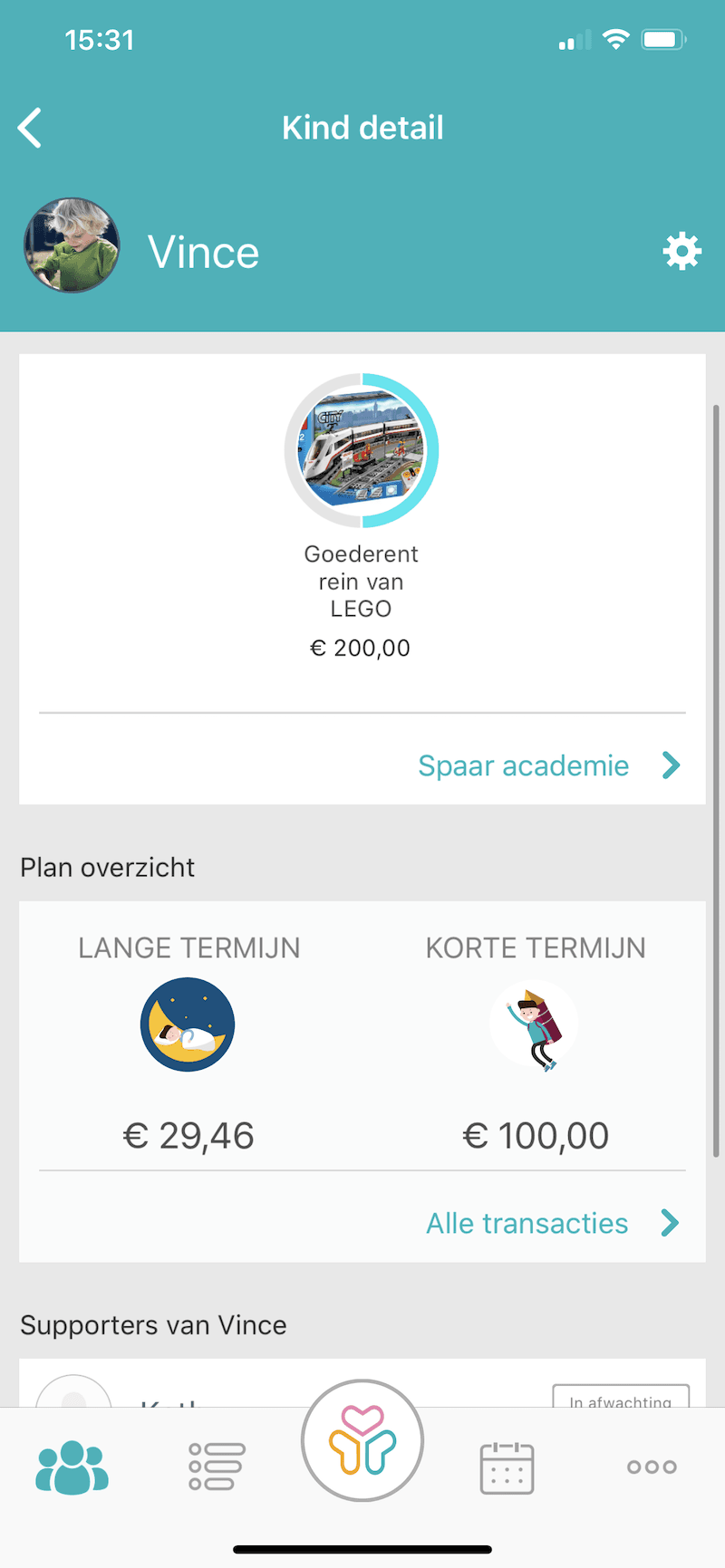Switch to the family members tab

(x=72, y=1466)
